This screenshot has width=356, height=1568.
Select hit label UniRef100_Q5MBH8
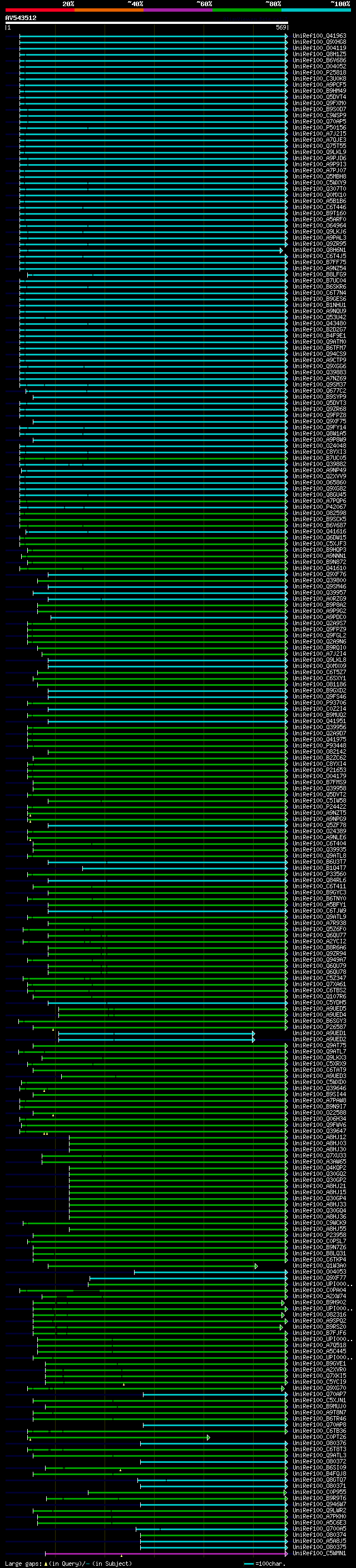coord(319,176)
